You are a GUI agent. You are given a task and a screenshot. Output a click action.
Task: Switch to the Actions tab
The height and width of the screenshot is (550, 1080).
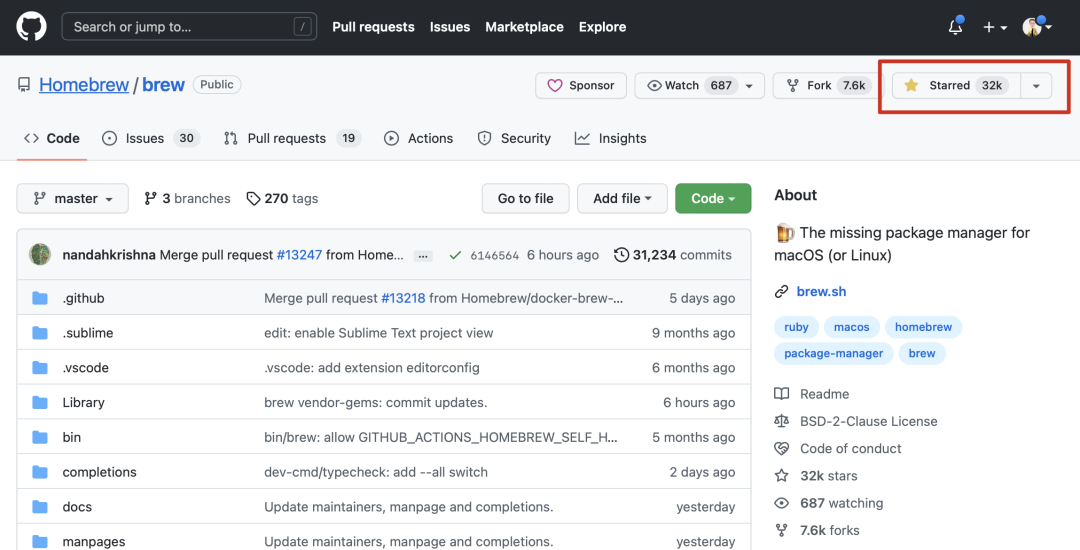419,138
